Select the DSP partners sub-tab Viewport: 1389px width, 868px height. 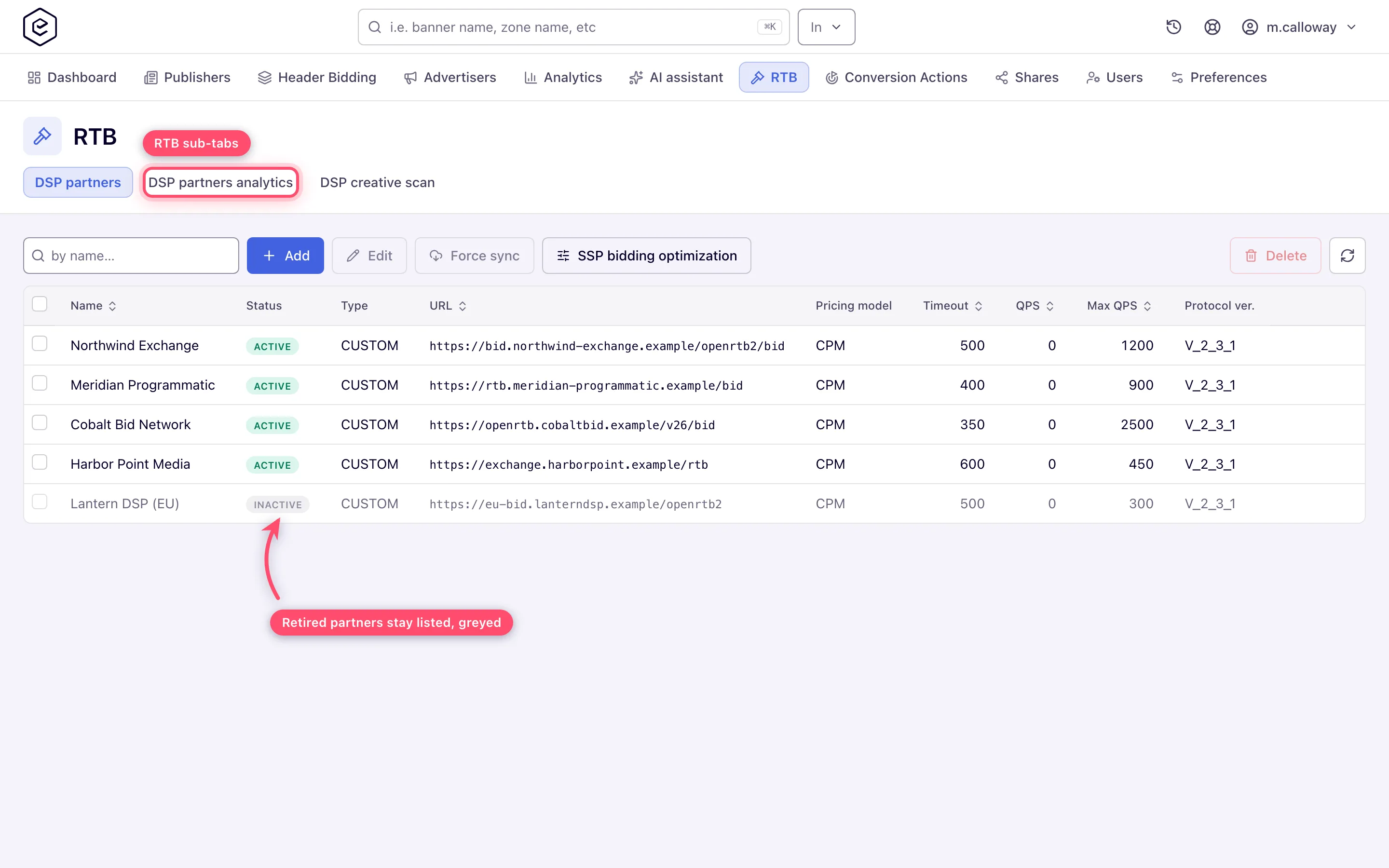(78, 183)
